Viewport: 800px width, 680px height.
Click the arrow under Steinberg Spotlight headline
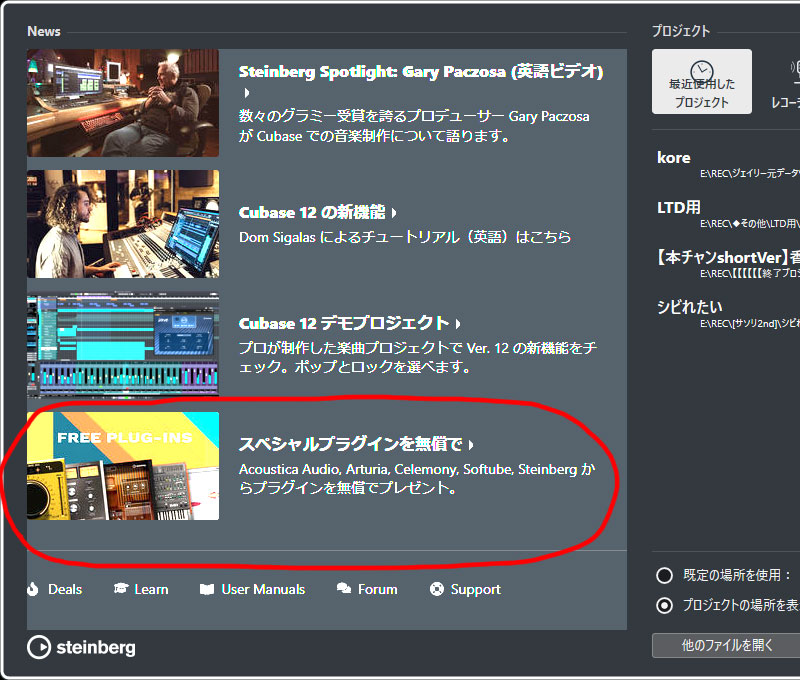(247, 93)
